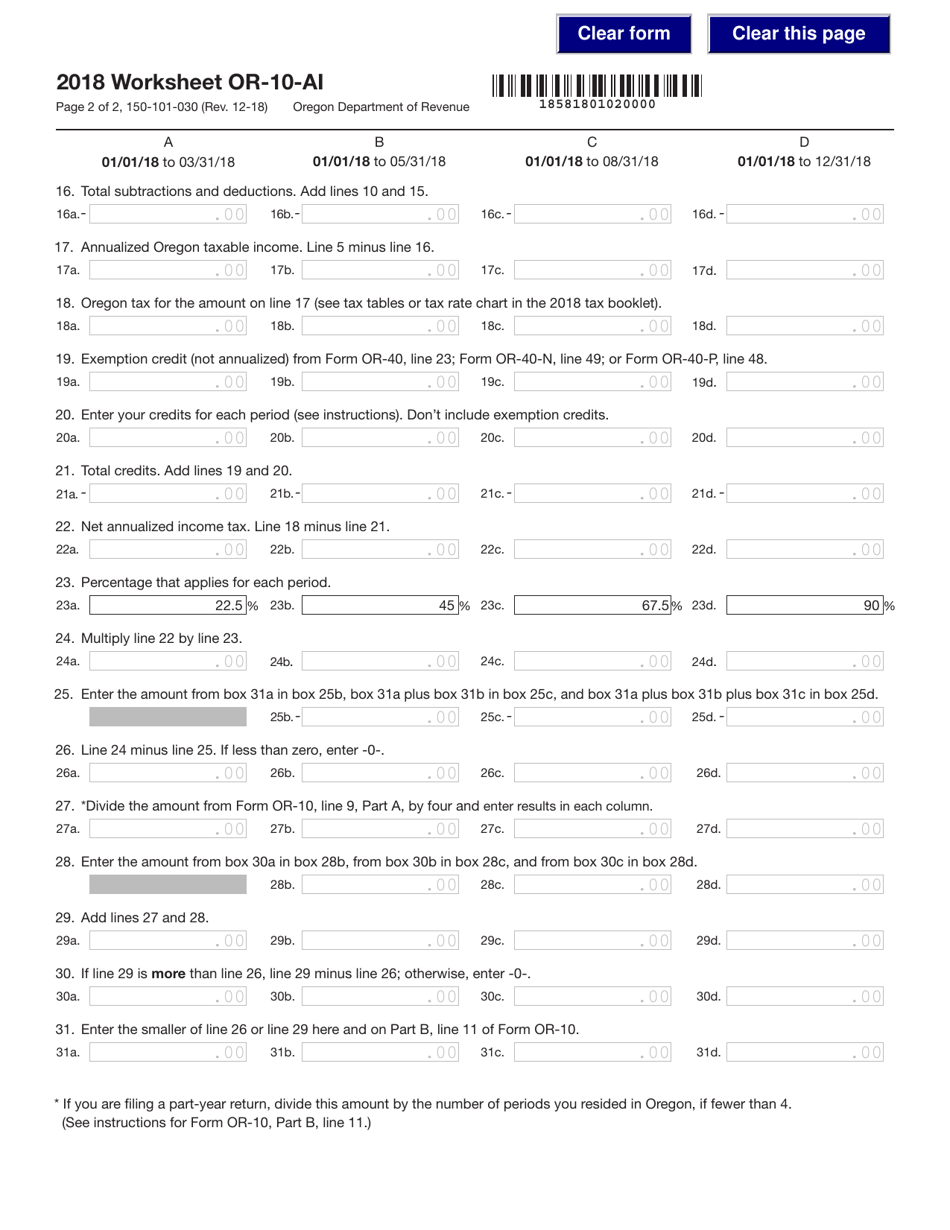Click total credits field 21c

pyautogui.click(x=592, y=493)
